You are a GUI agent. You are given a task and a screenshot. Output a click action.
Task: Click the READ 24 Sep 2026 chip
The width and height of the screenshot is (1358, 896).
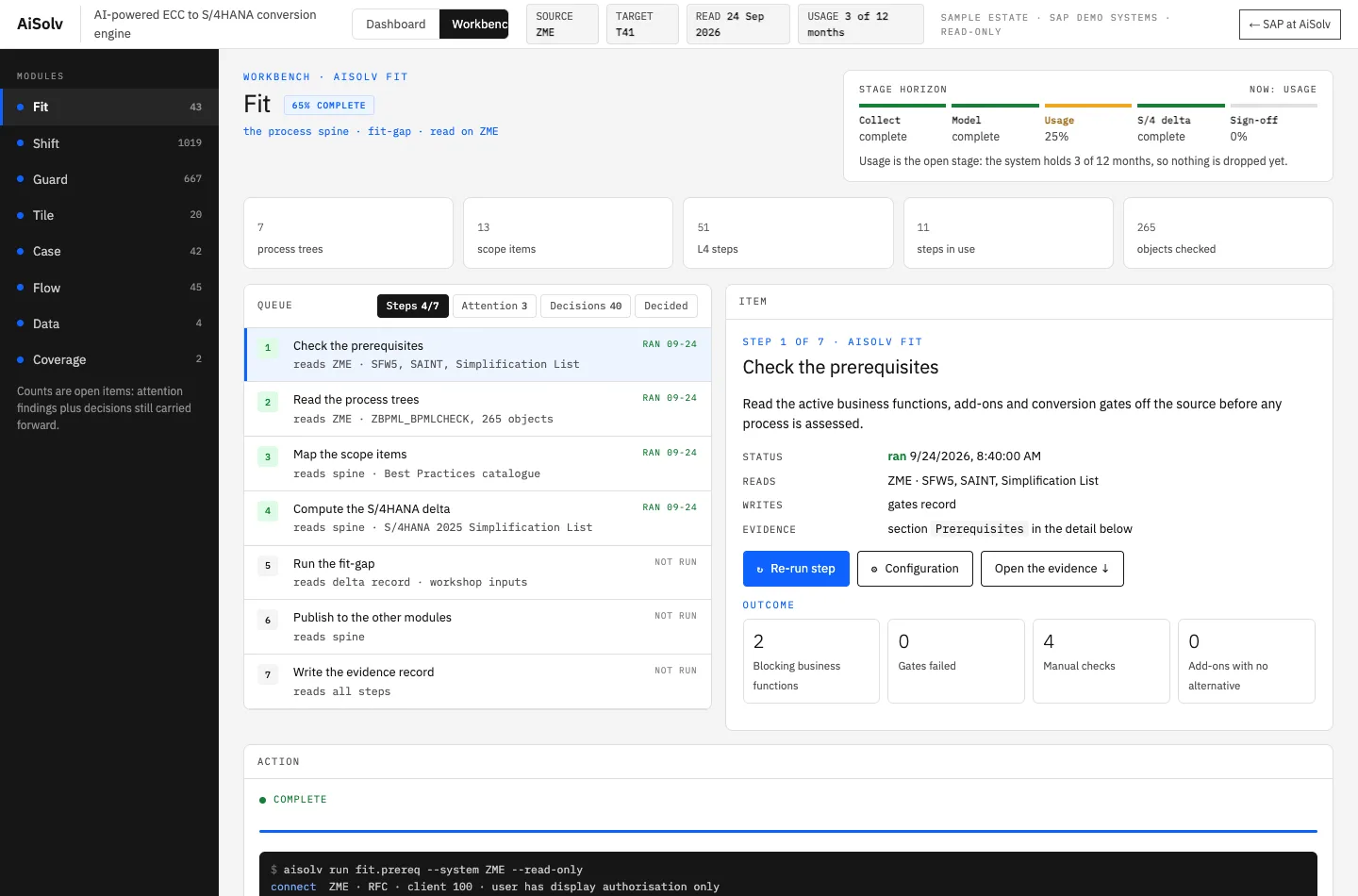(x=738, y=25)
